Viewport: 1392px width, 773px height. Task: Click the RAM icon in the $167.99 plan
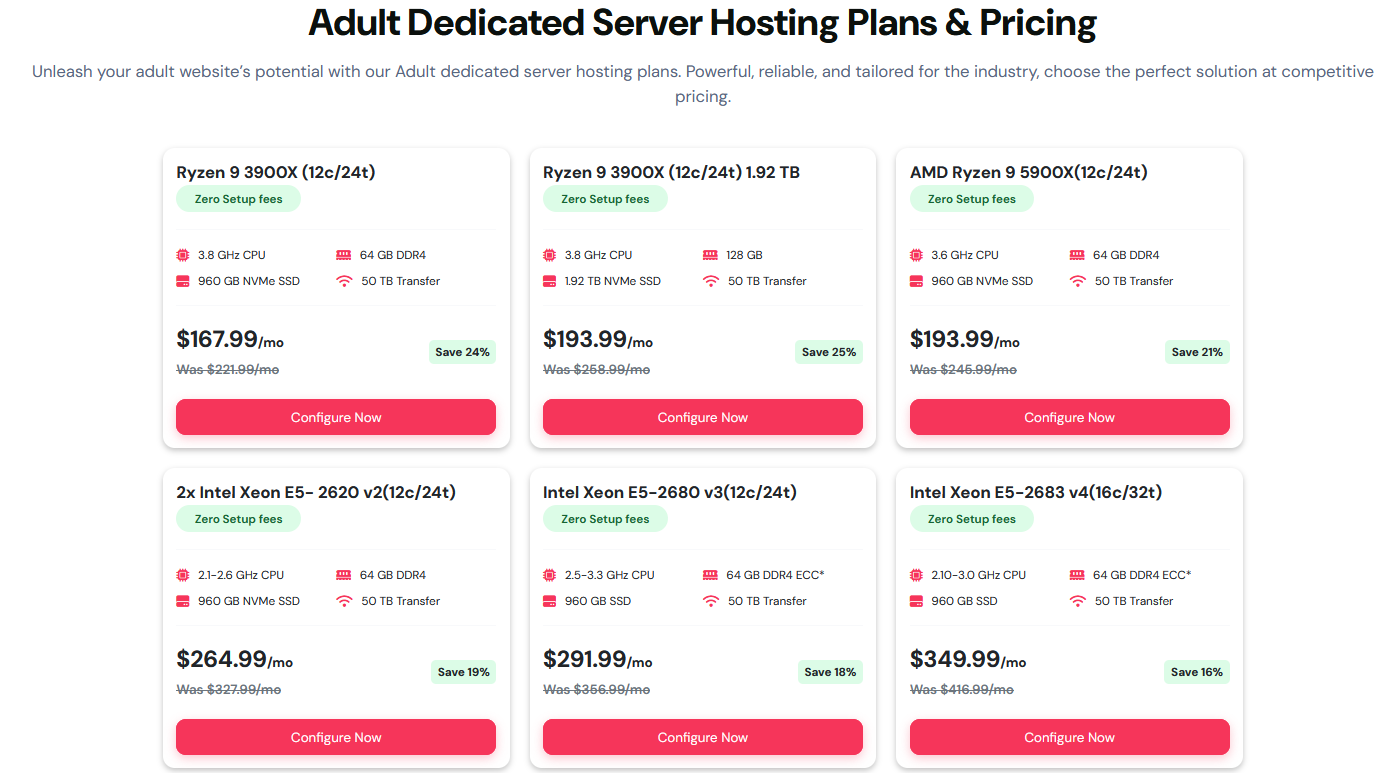pos(344,255)
